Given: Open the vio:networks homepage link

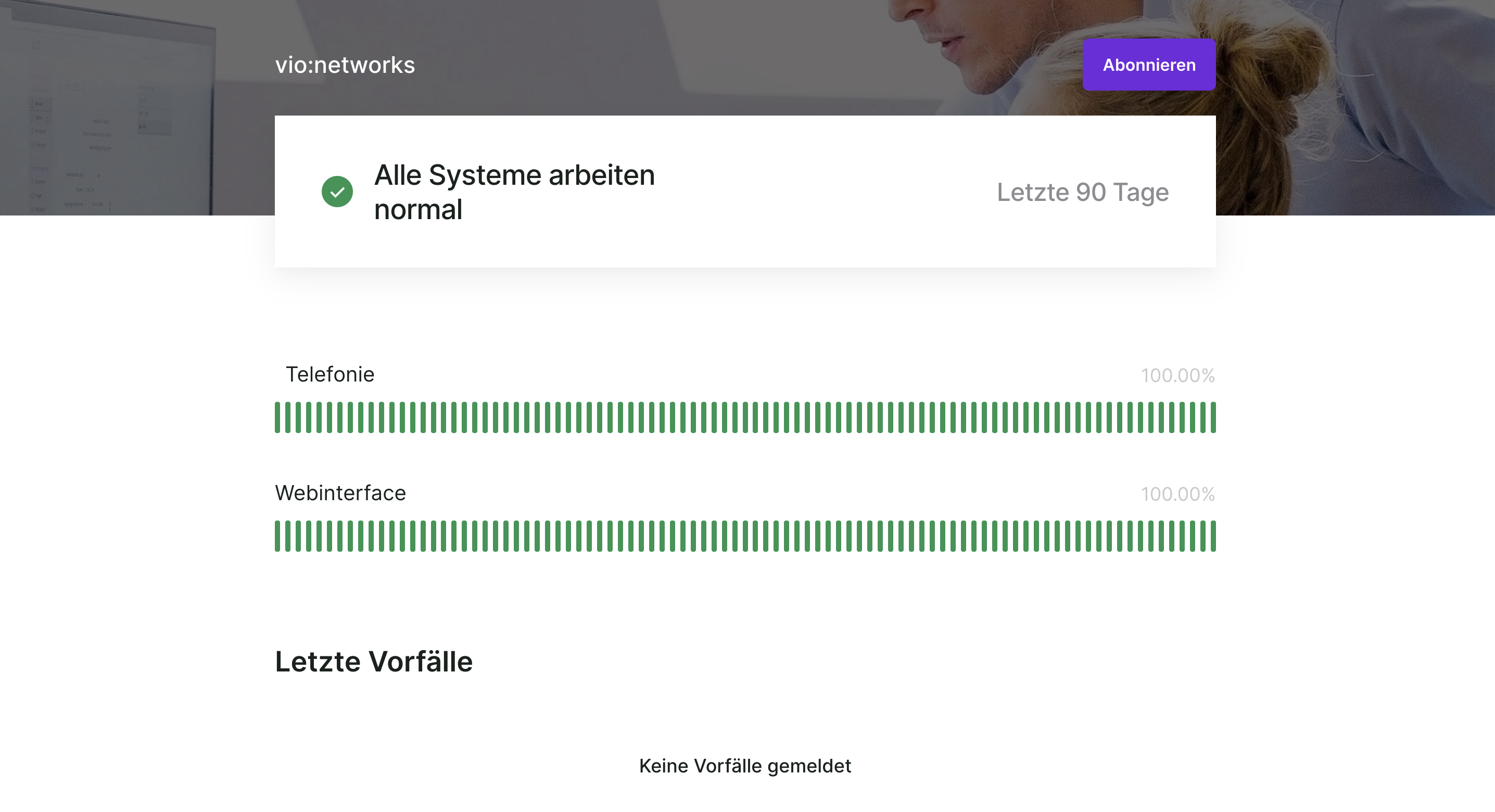Looking at the screenshot, I should (345, 65).
